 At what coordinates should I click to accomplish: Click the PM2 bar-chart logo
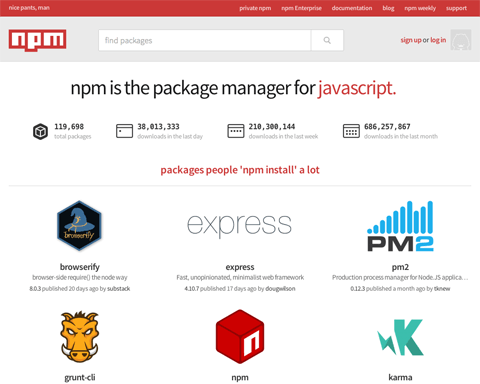click(x=400, y=226)
